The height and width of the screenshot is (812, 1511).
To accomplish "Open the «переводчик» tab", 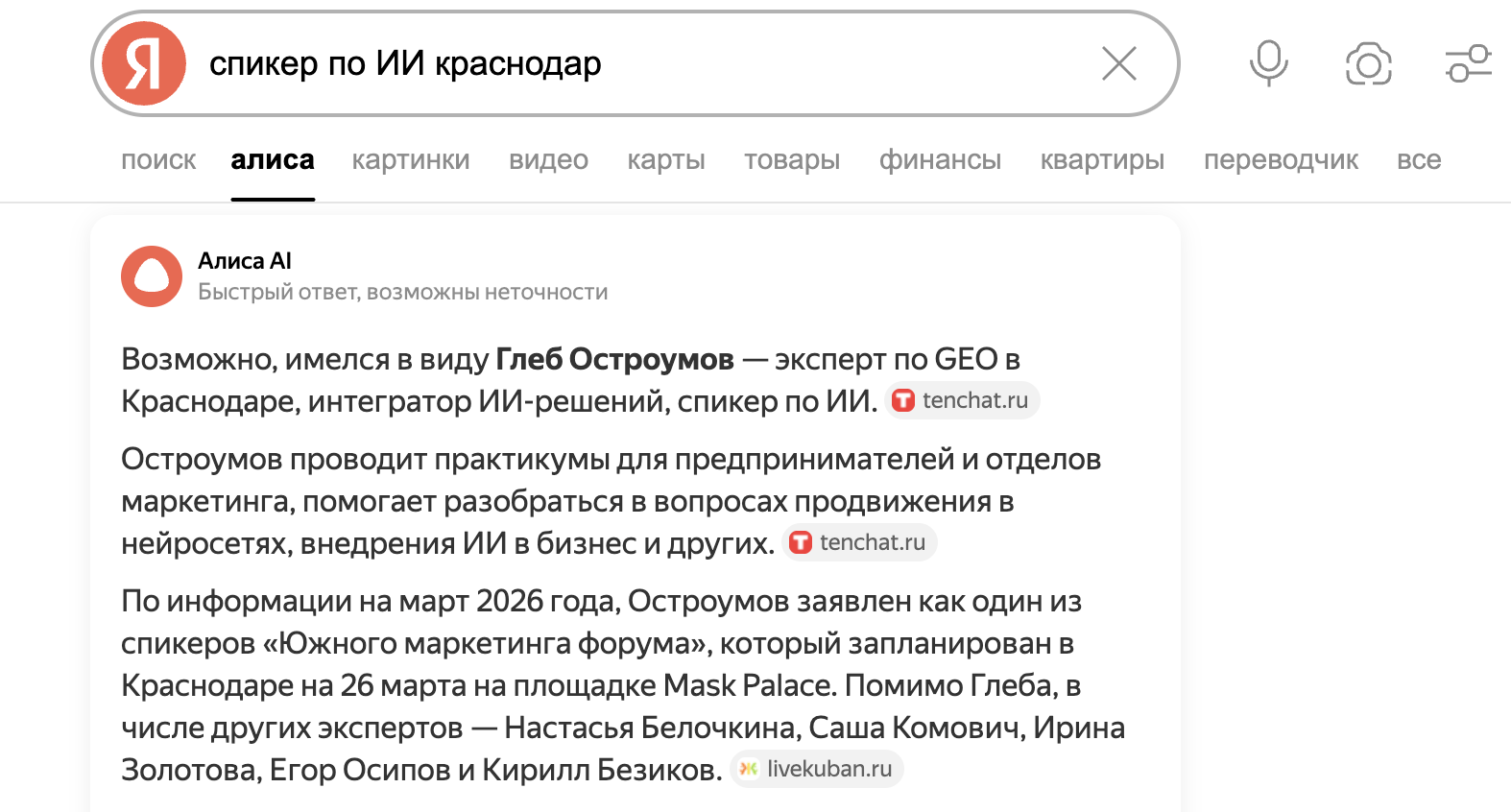I will point(1281,160).
